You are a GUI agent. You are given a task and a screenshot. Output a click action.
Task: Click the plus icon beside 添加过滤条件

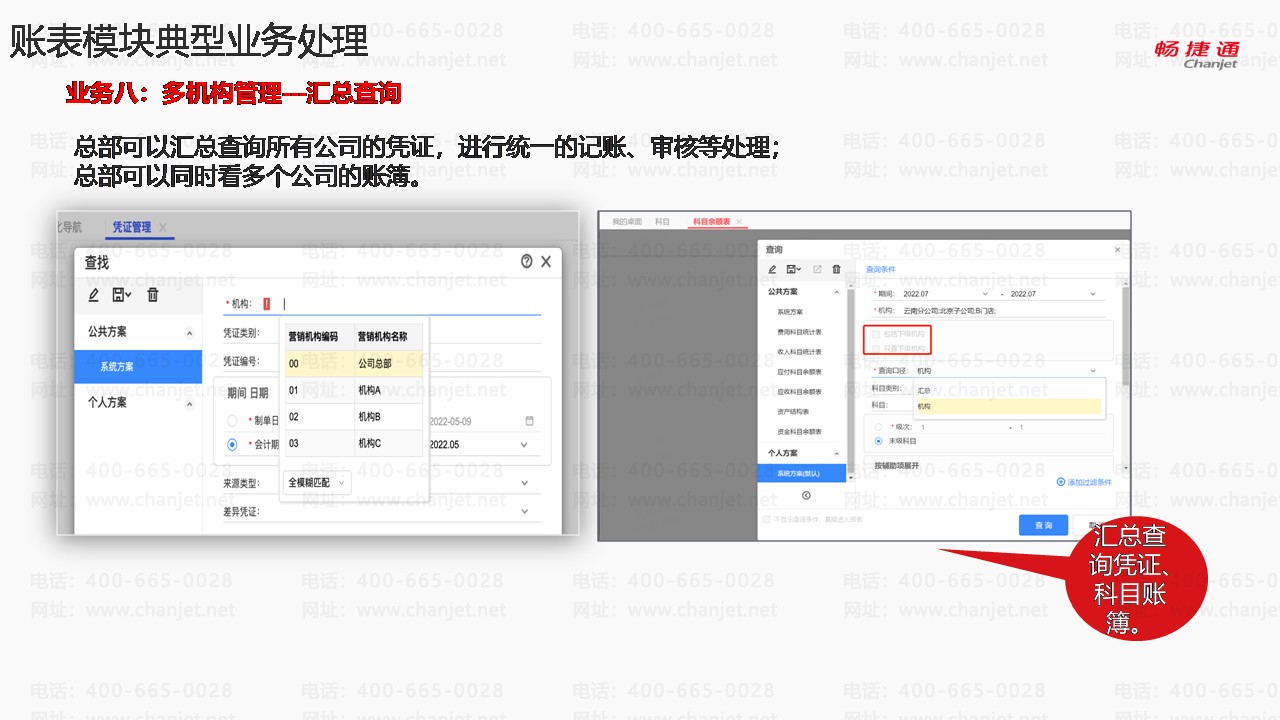pyautogui.click(x=1061, y=482)
